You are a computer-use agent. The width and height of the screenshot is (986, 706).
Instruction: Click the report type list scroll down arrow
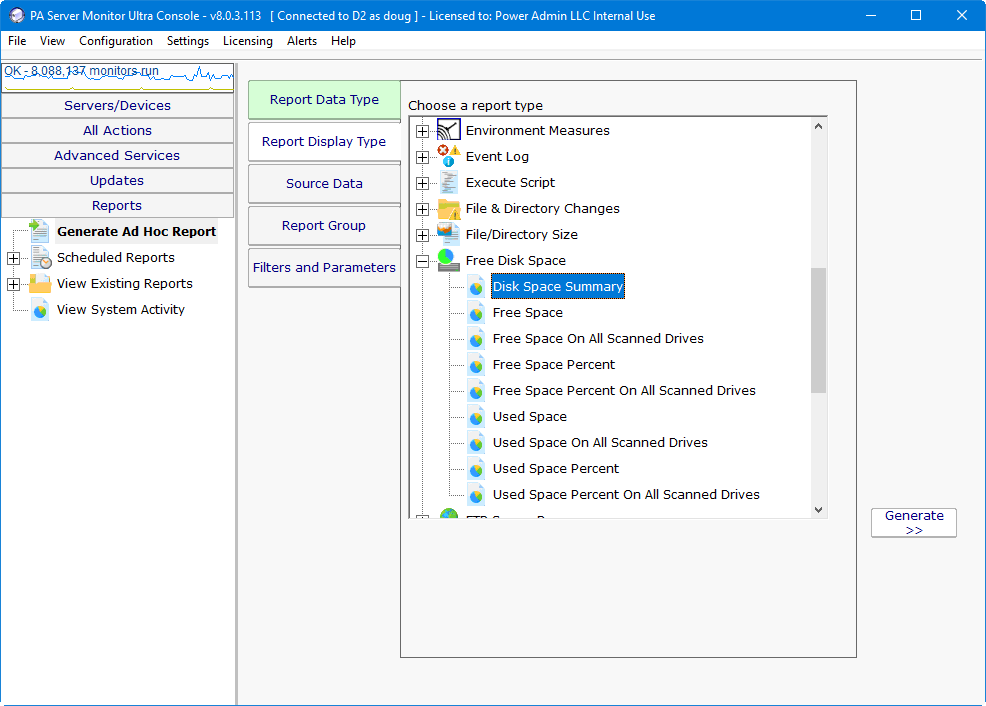tap(818, 510)
